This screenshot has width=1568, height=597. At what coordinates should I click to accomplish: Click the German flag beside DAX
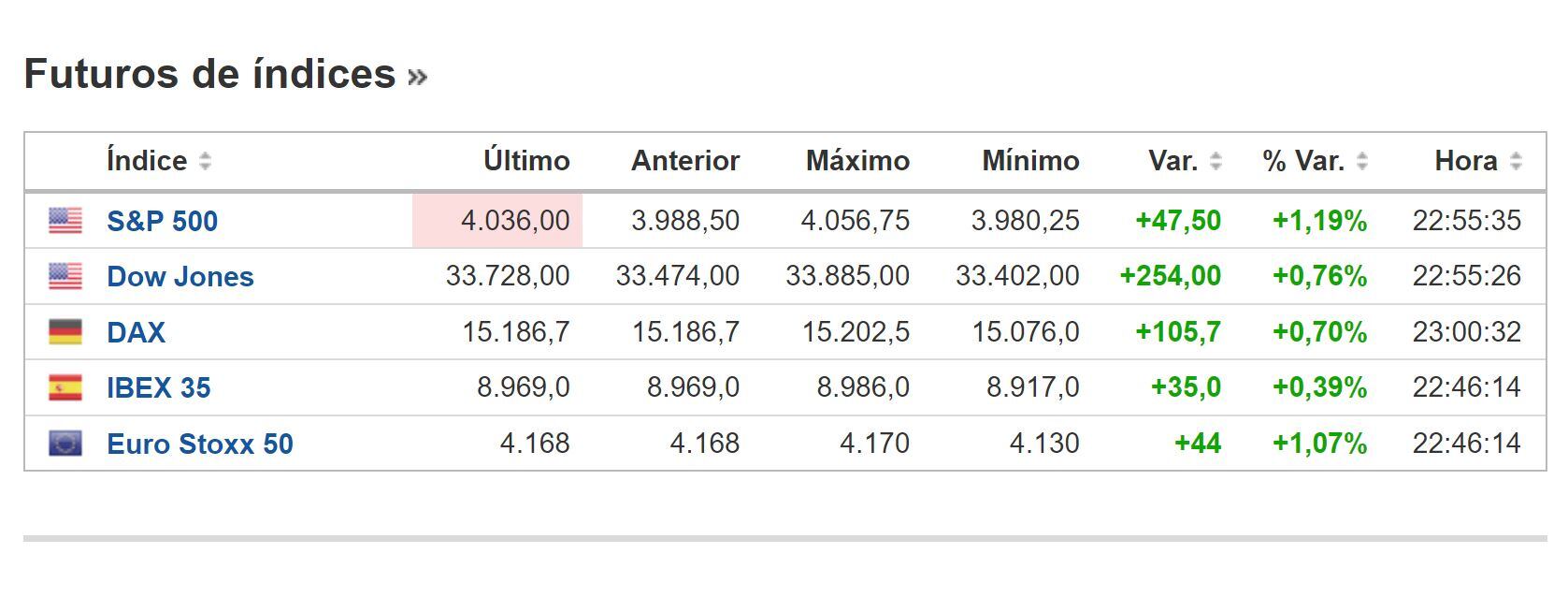click(x=64, y=331)
